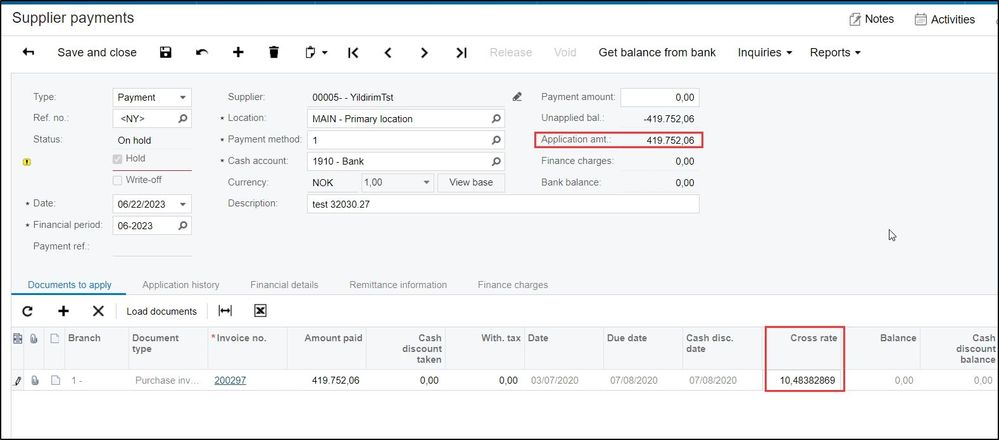Click the Due date column header
Screen dimensions: 999x440
click(x=642, y=348)
